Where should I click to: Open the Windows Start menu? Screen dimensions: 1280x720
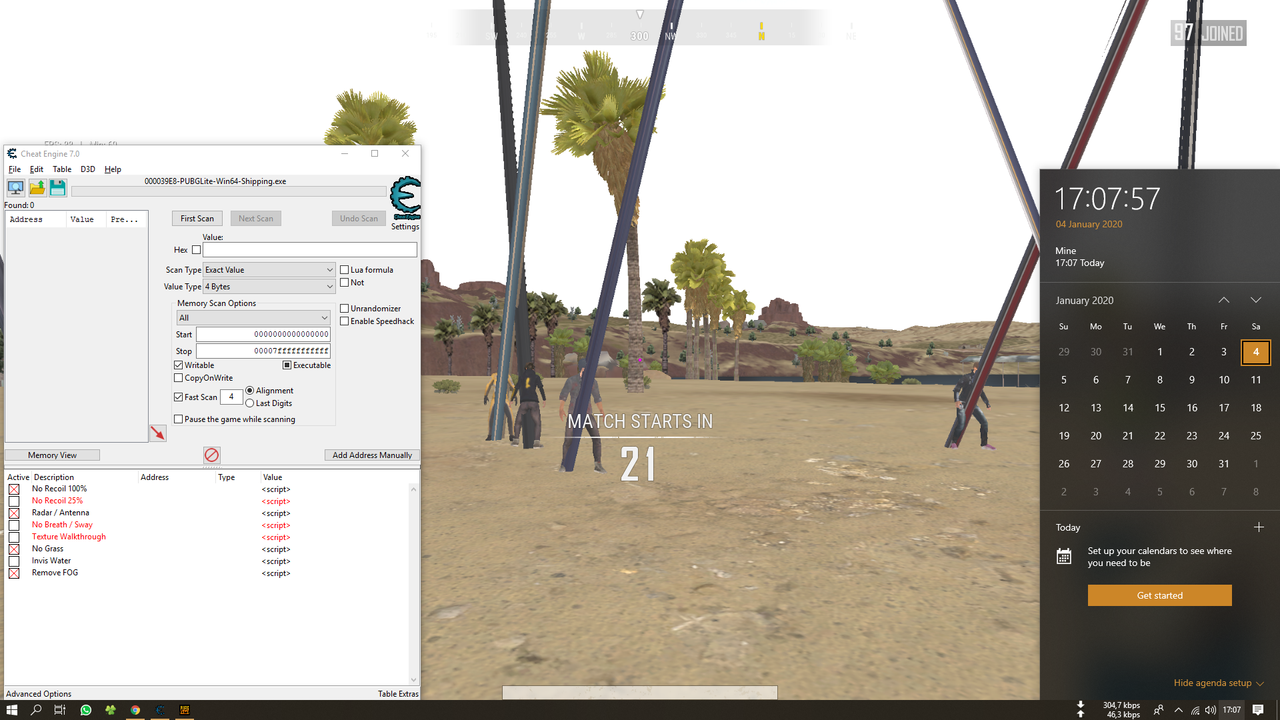click(12, 710)
